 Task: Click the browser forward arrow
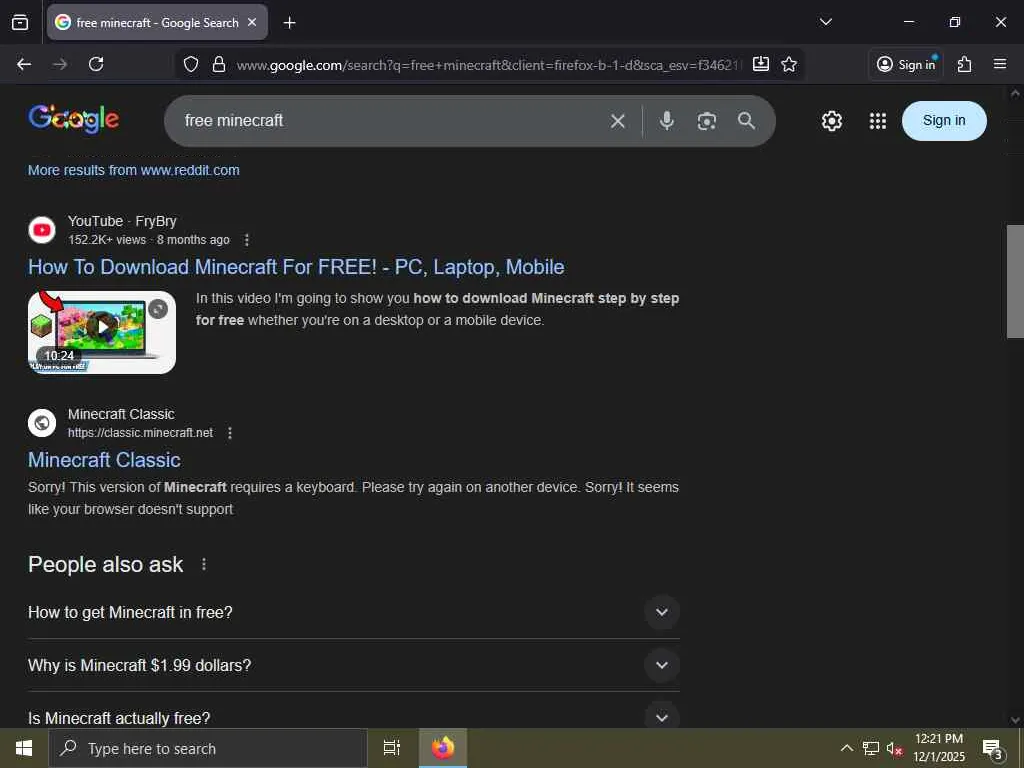click(x=60, y=64)
